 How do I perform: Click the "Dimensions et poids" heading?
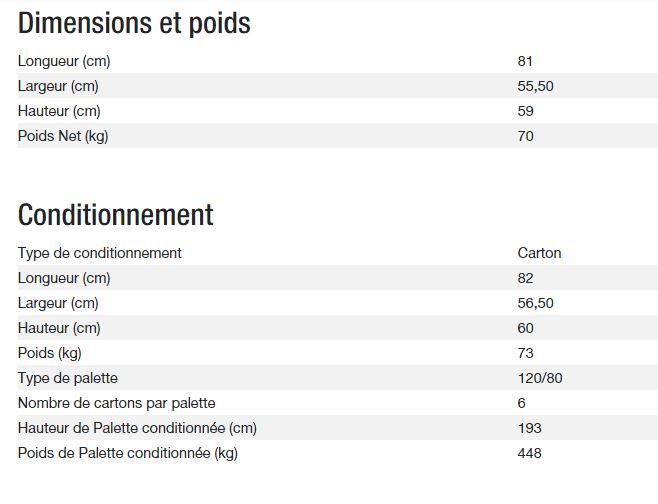point(134,24)
